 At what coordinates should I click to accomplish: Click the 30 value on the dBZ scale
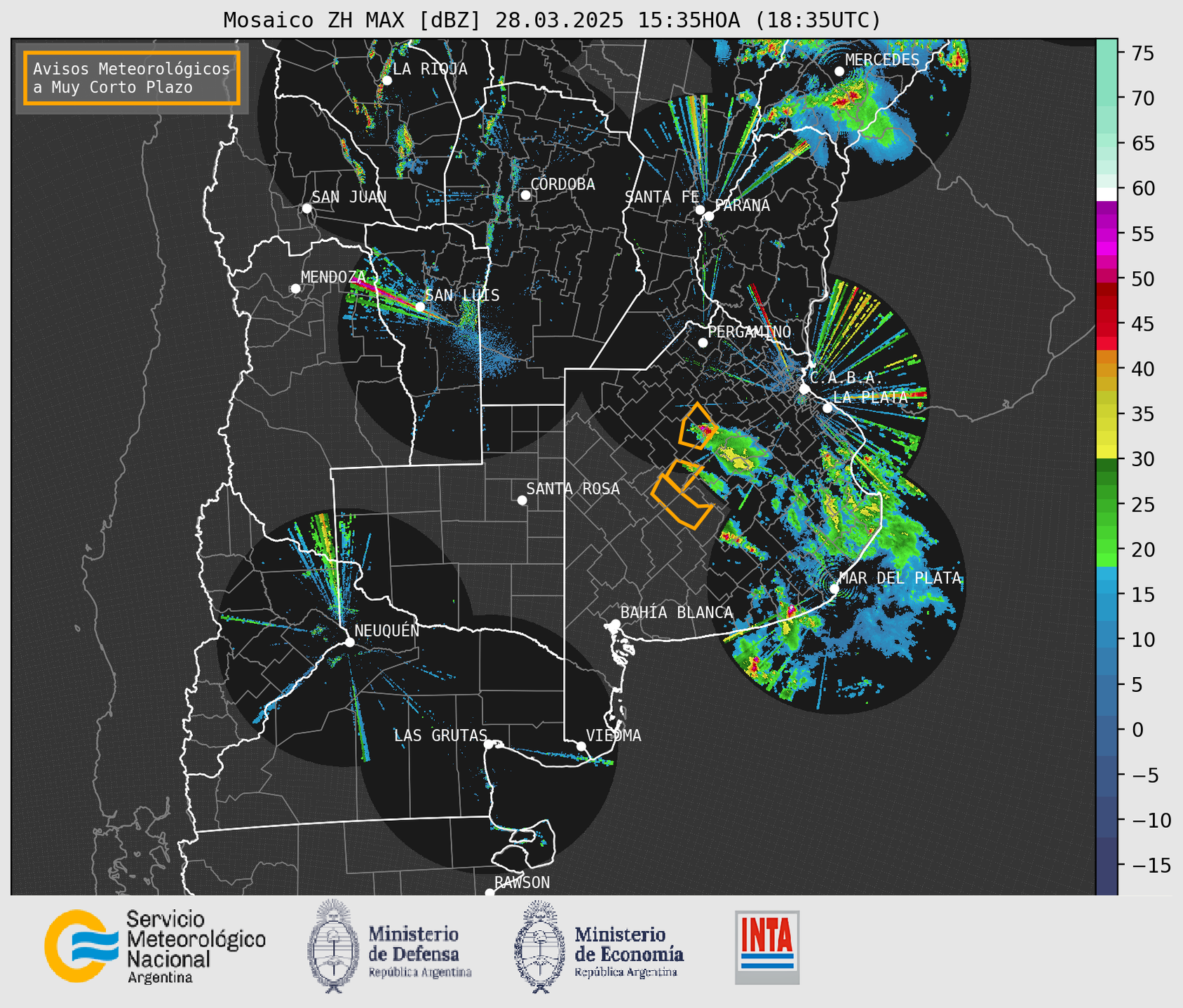click(x=1142, y=459)
